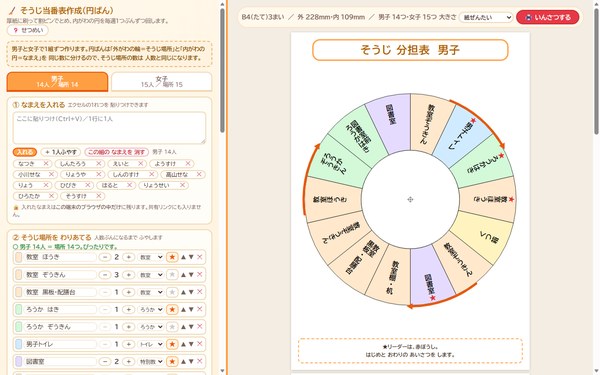Viewport: 600px width, 375px height.
Task: Toggle leader star for 男子トイレ
Action: pos(172,344)
